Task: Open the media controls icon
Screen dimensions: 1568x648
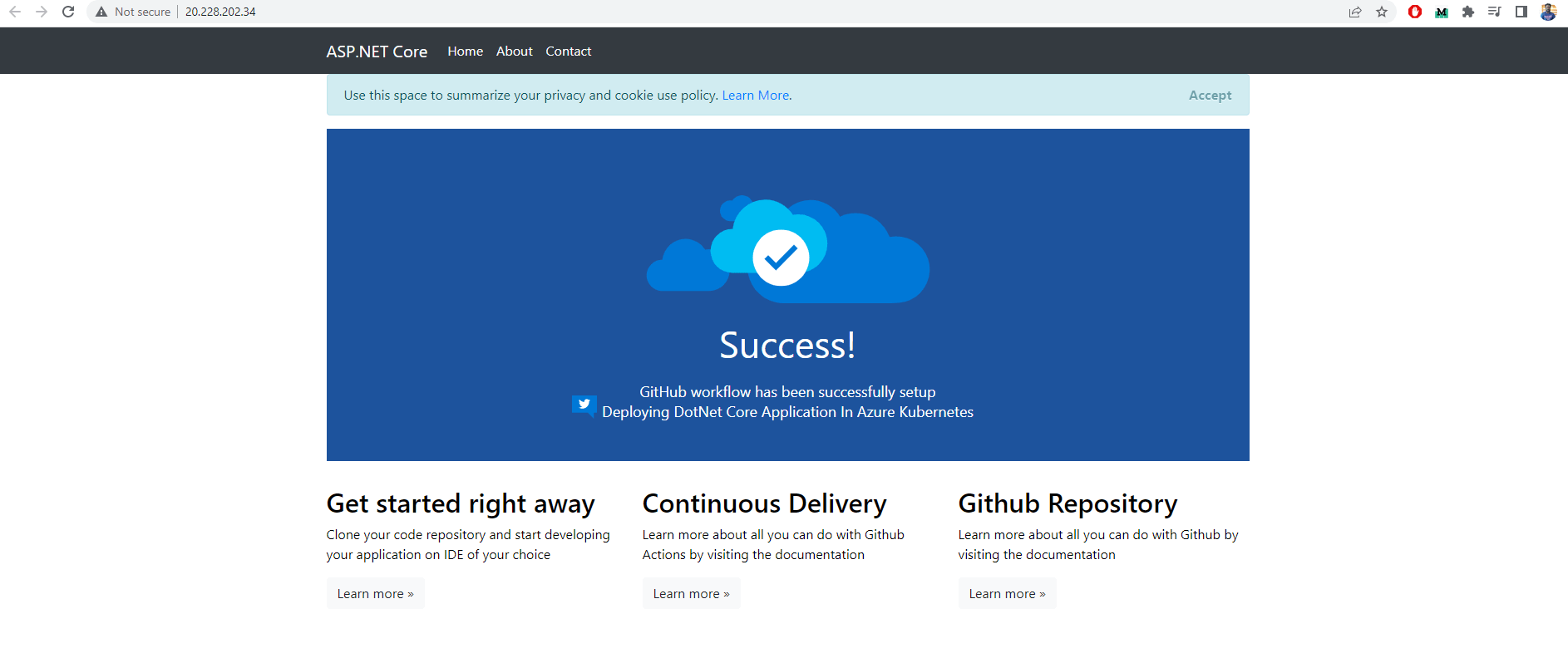Action: coord(1495,12)
